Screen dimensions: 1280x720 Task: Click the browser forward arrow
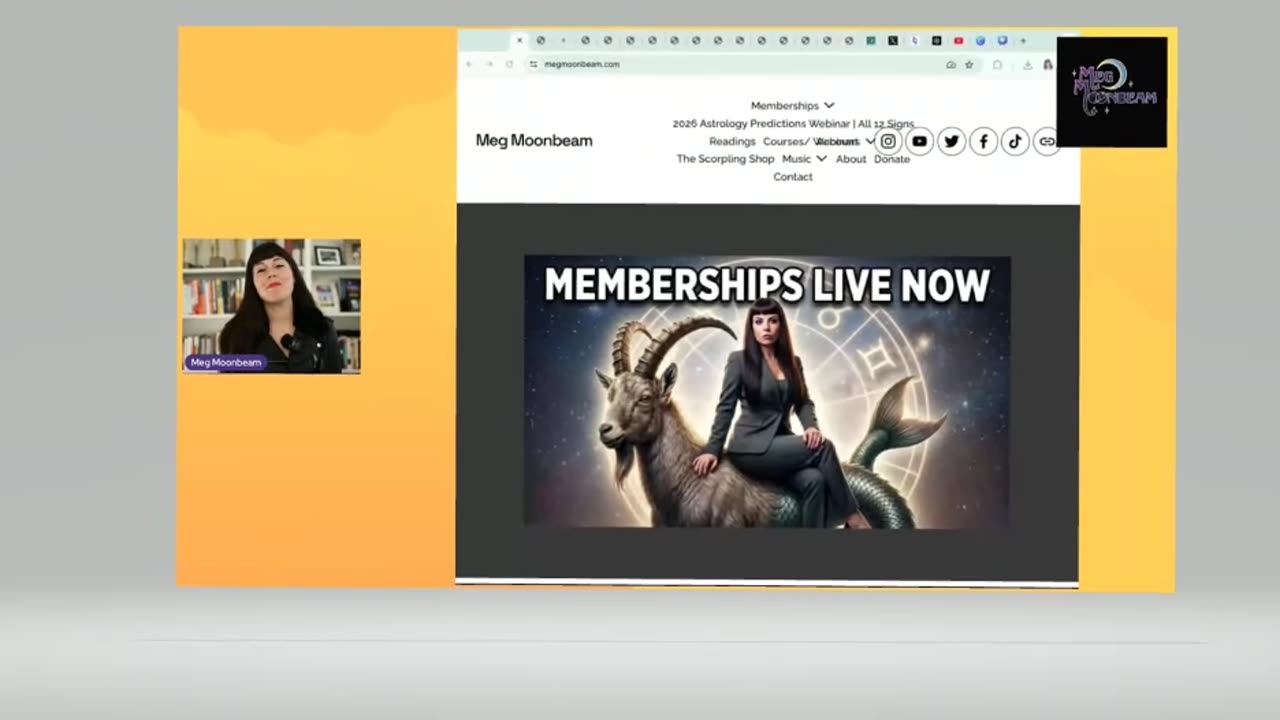coord(489,64)
